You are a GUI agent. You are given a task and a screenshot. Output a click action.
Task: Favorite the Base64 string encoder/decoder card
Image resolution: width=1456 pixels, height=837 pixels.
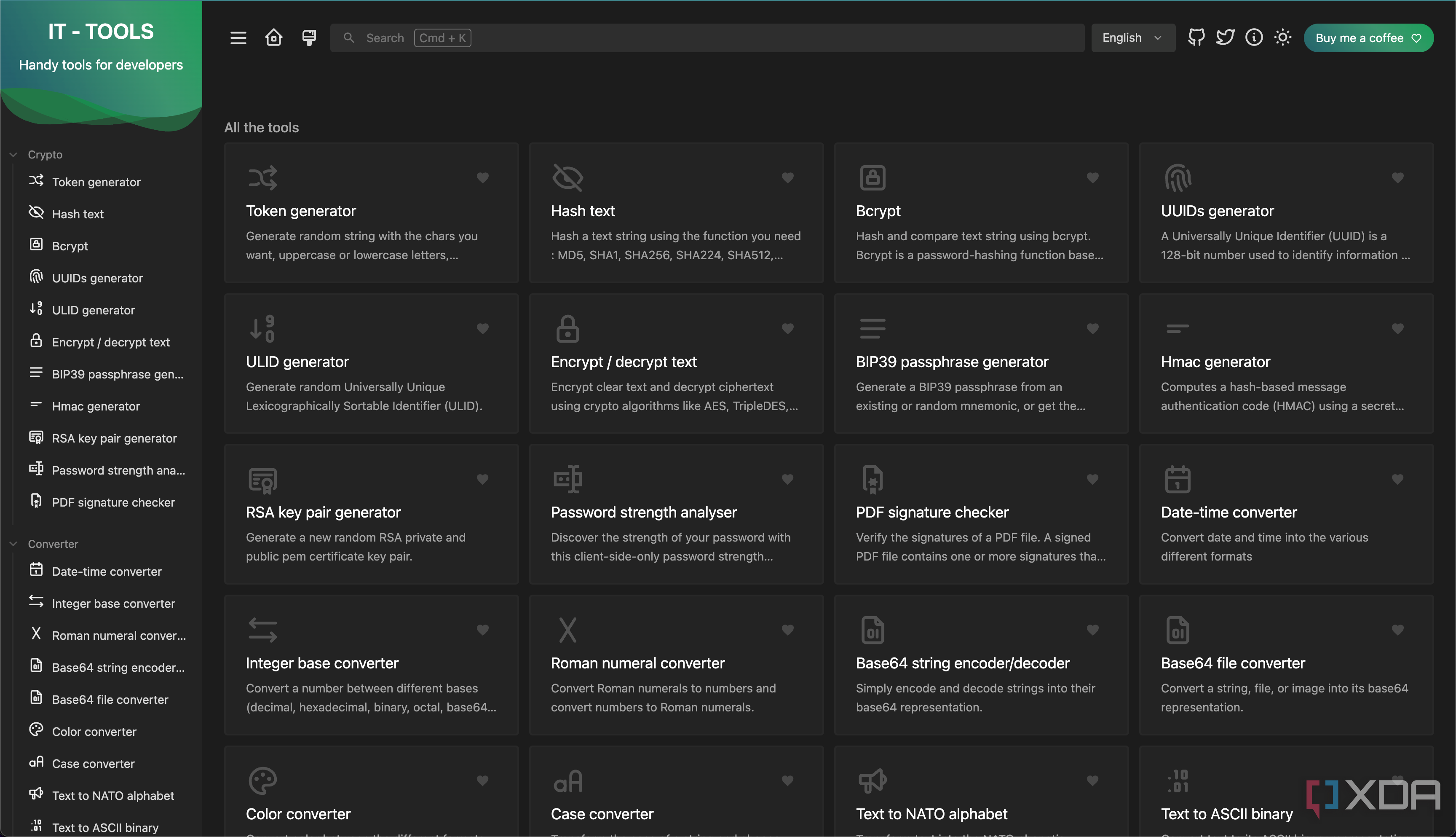(1093, 630)
